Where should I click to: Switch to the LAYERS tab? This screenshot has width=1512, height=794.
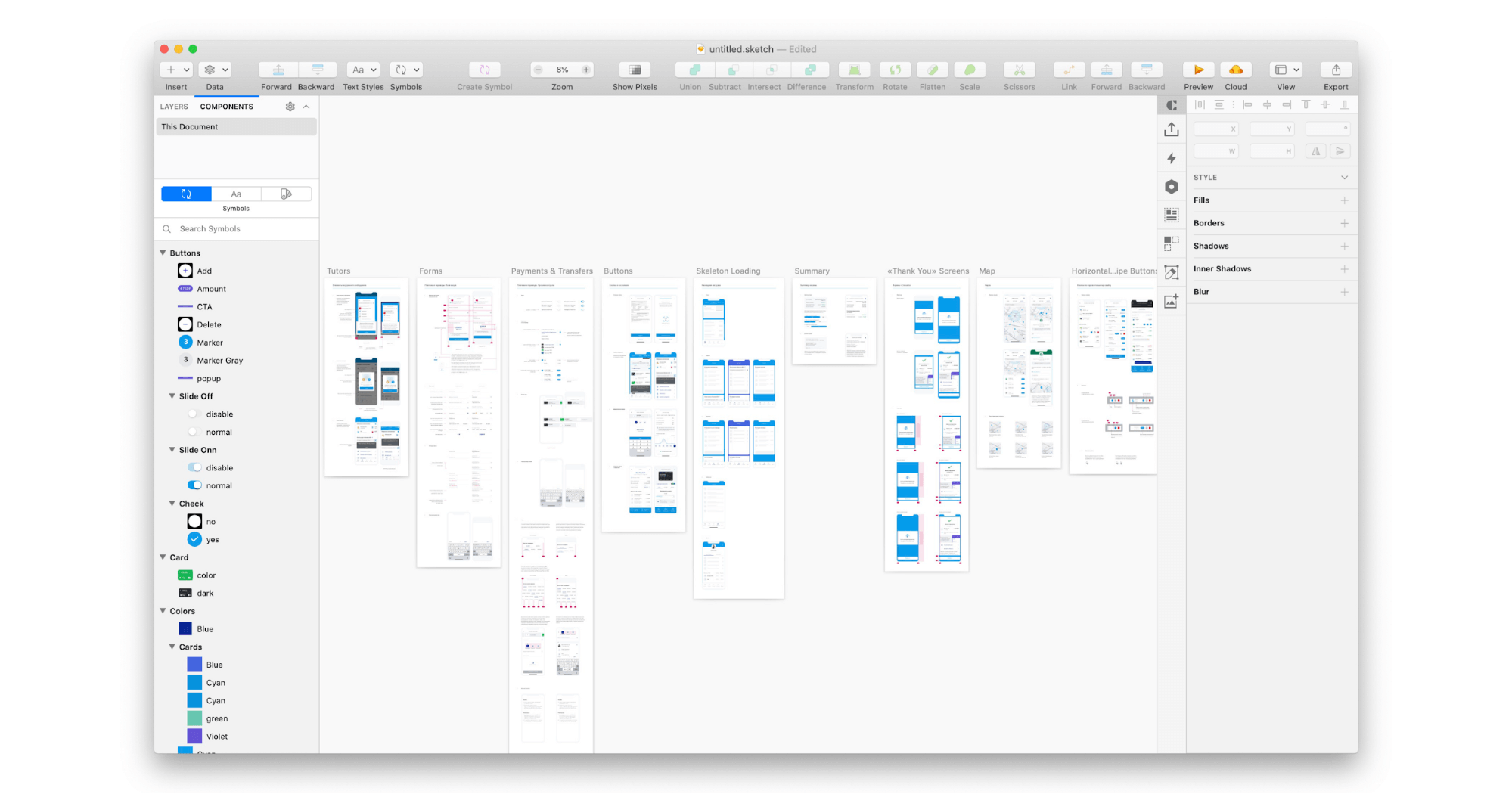click(174, 107)
